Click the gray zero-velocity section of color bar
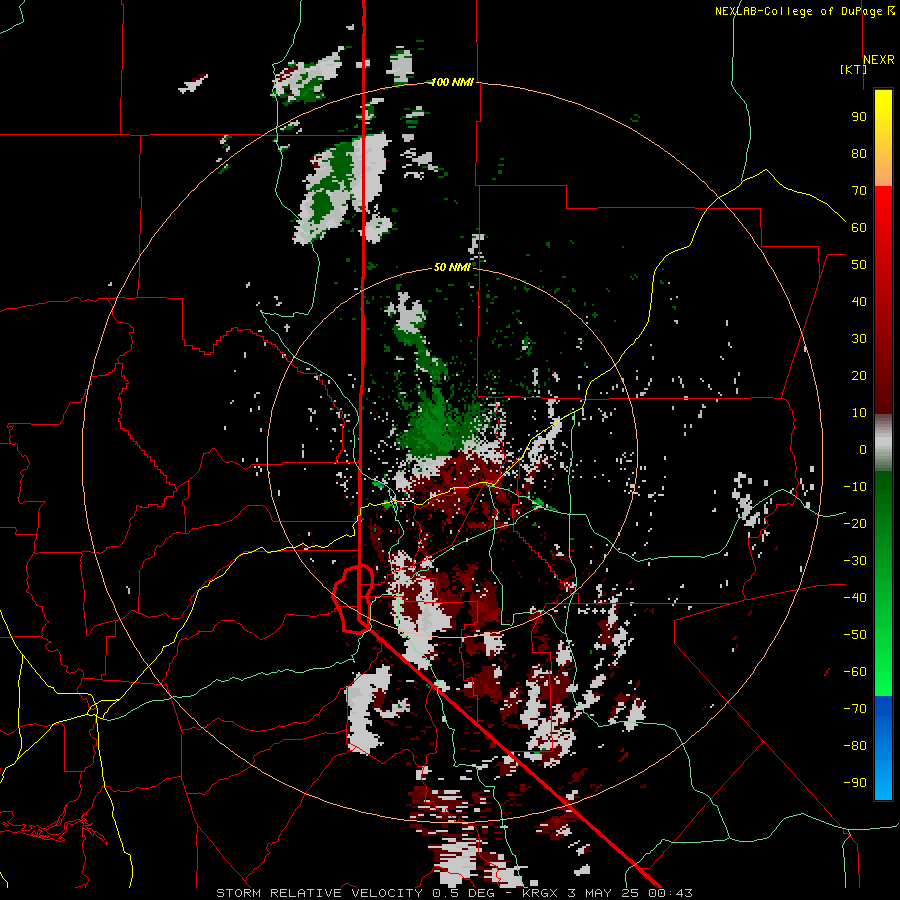This screenshot has height=900, width=900. pos(883,442)
